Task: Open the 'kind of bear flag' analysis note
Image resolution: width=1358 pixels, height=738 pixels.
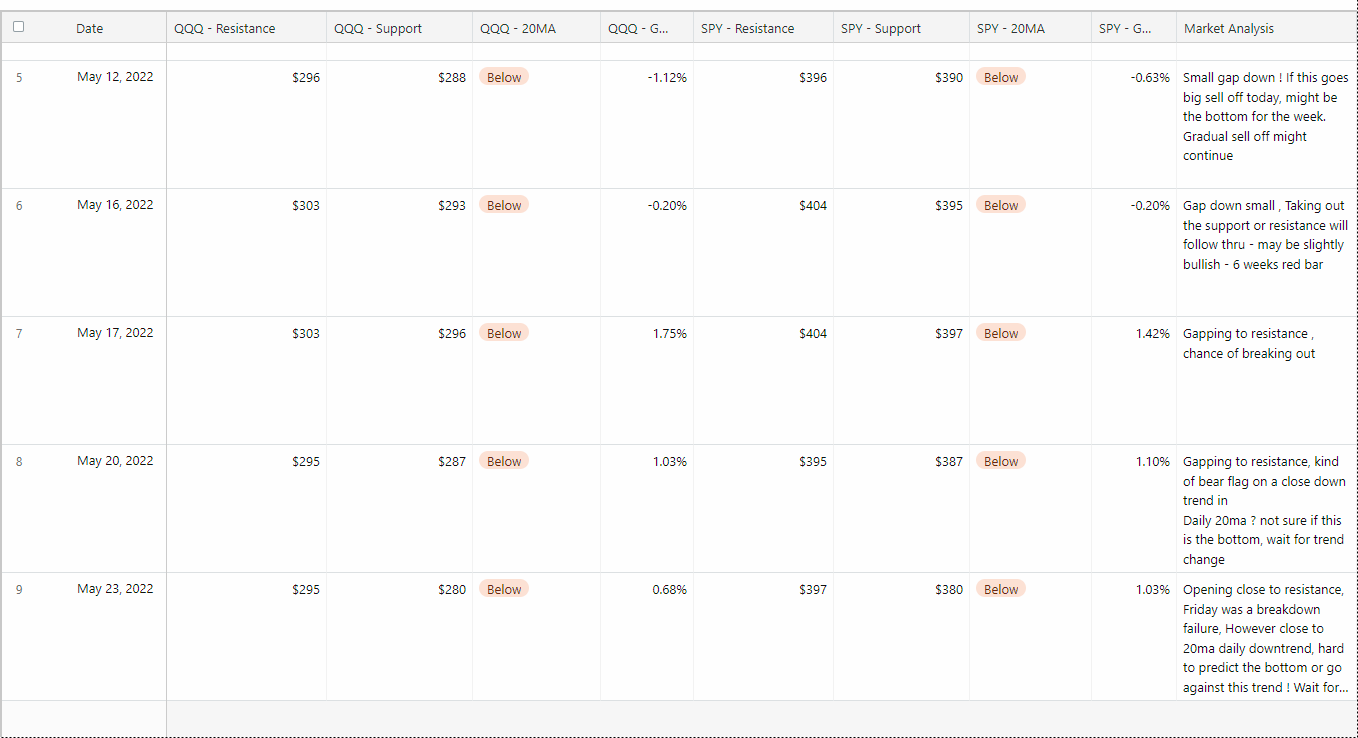Action: click(1265, 510)
